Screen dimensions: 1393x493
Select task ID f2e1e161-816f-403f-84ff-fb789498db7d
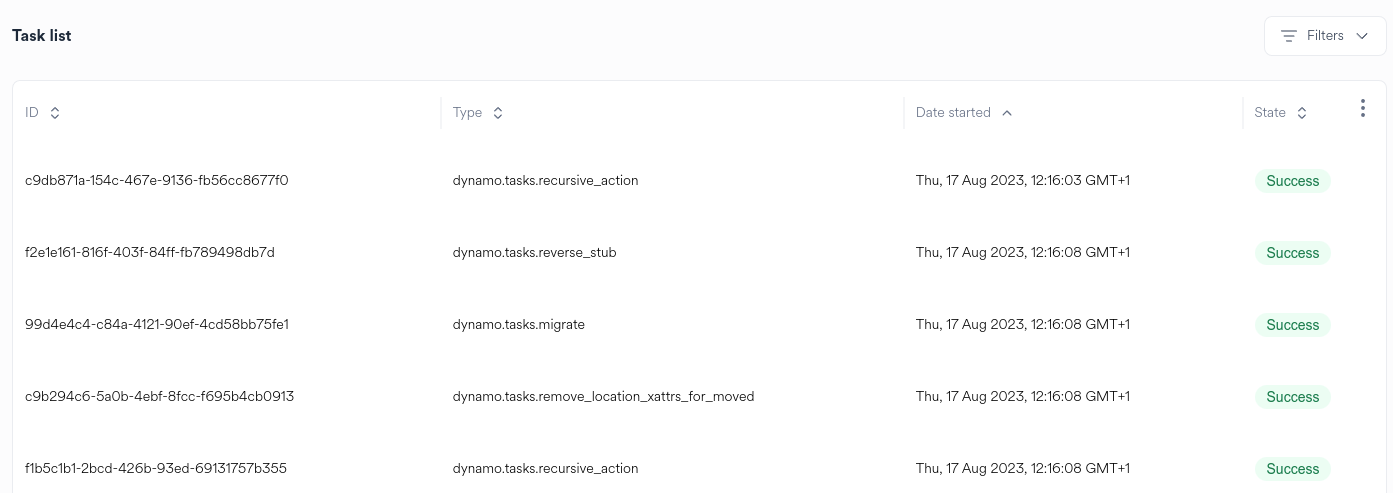(150, 253)
